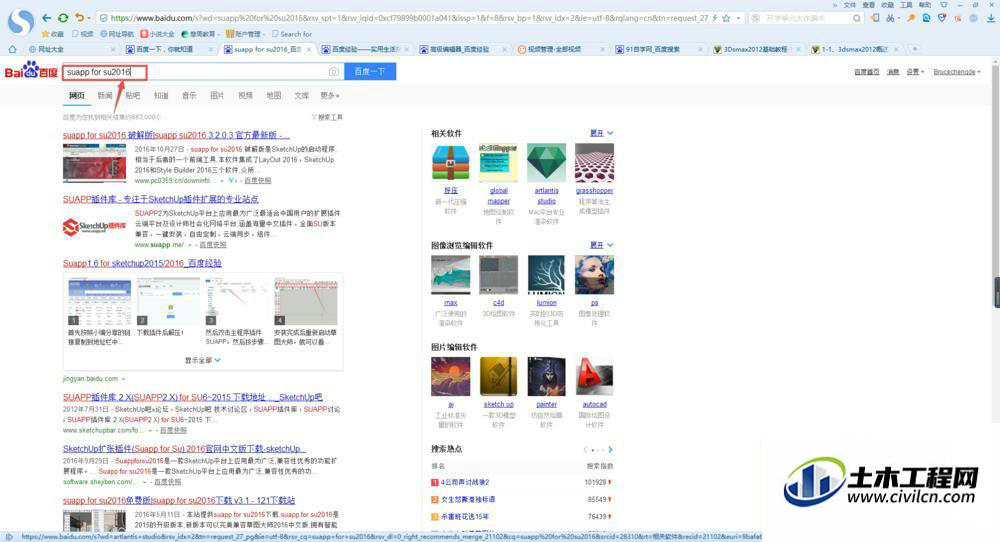Screen dimensions: 1000x542
Task: Open the dropdown beside the undo arrow
Action: point(89,18)
